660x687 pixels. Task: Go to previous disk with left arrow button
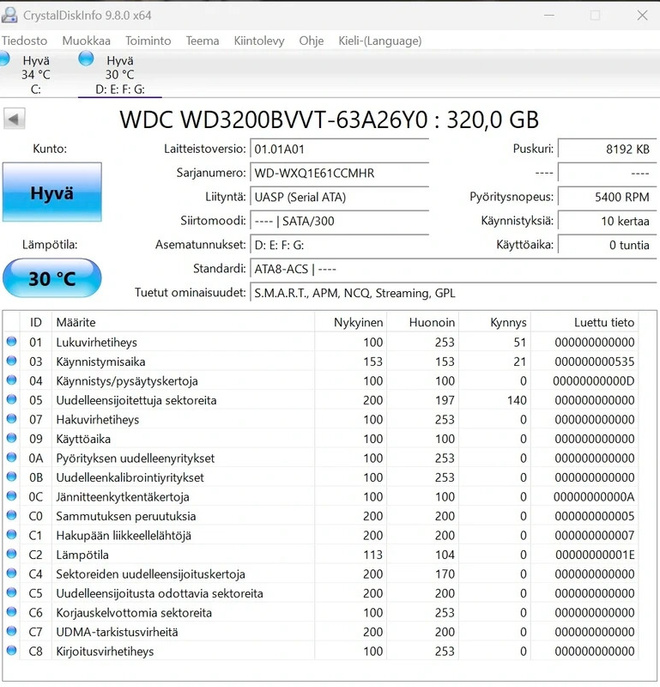pyautogui.click(x=14, y=119)
